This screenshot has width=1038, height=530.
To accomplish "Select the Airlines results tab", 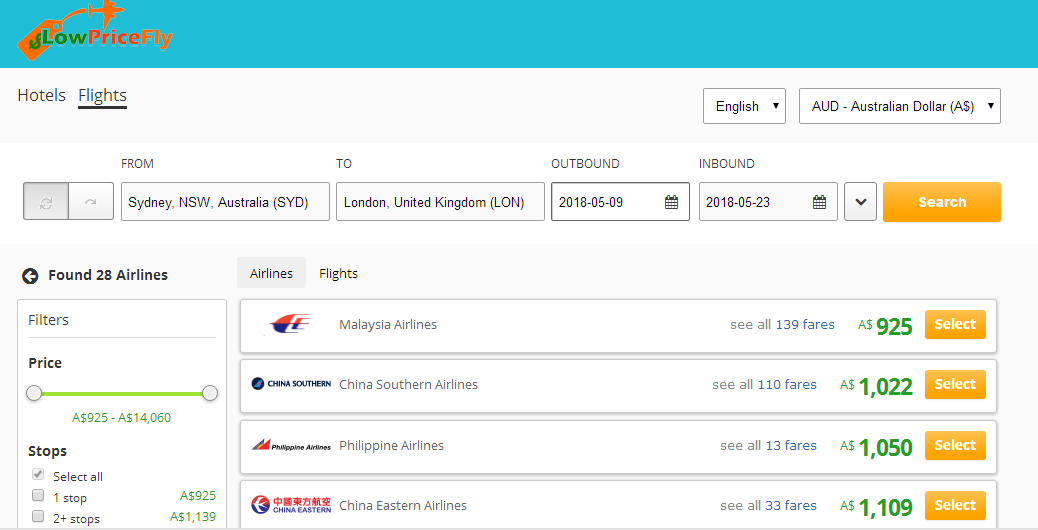I will [271, 273].
